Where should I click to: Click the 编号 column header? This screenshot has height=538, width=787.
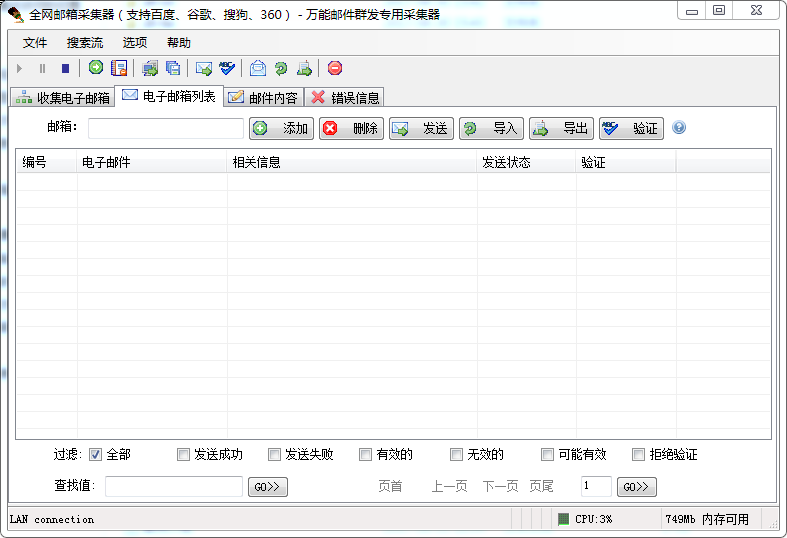[47, 162]
